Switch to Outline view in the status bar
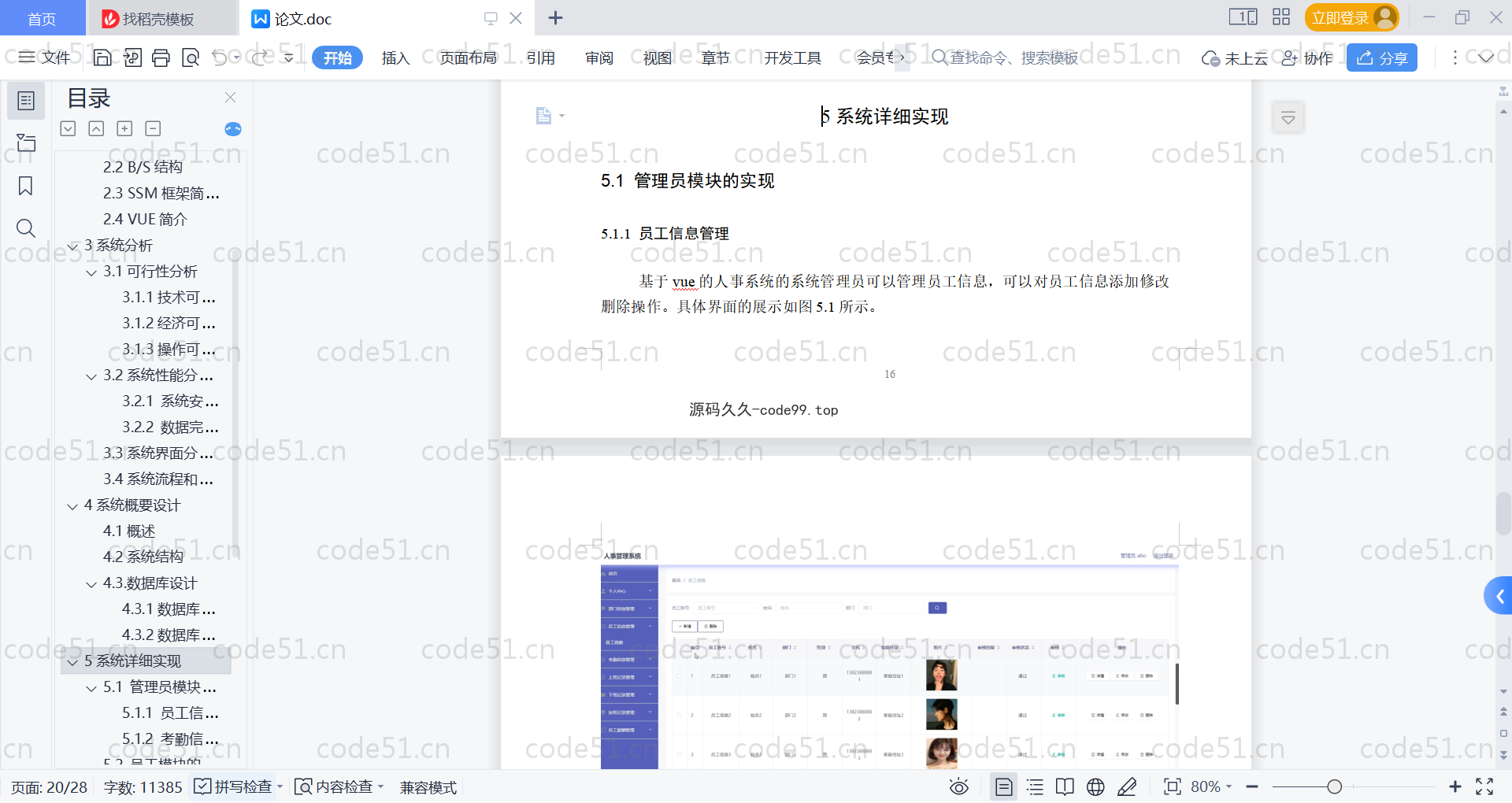Screen dimensions: 1512x803 pyautogui.click(x=1035, y=786)
